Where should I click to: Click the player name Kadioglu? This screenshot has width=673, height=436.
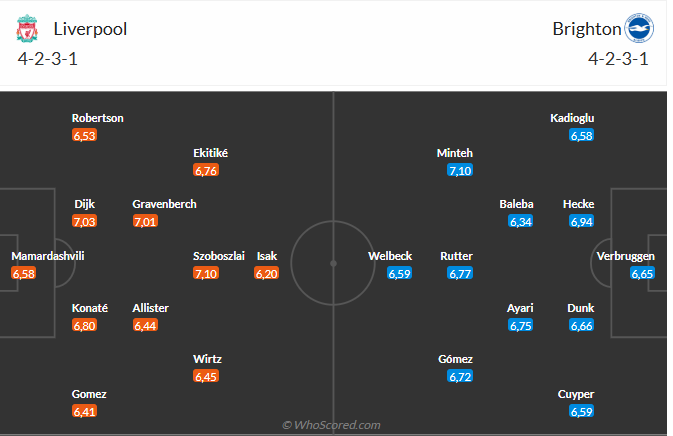tap(573, 118)
